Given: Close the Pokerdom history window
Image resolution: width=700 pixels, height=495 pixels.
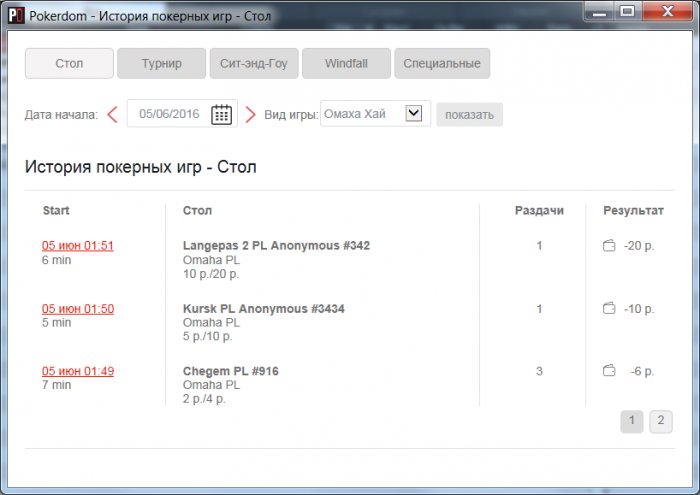Looking at the screenshot, I should (x=667, y=11).
